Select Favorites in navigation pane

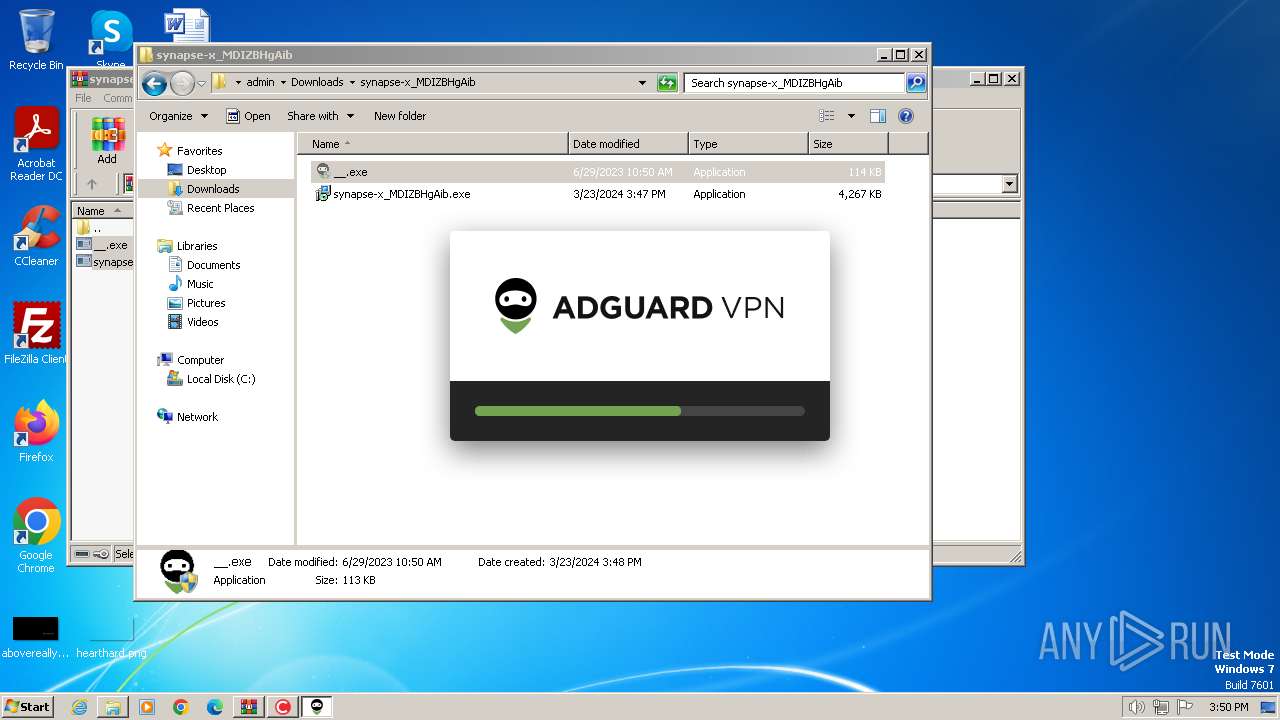pos(199,151)
